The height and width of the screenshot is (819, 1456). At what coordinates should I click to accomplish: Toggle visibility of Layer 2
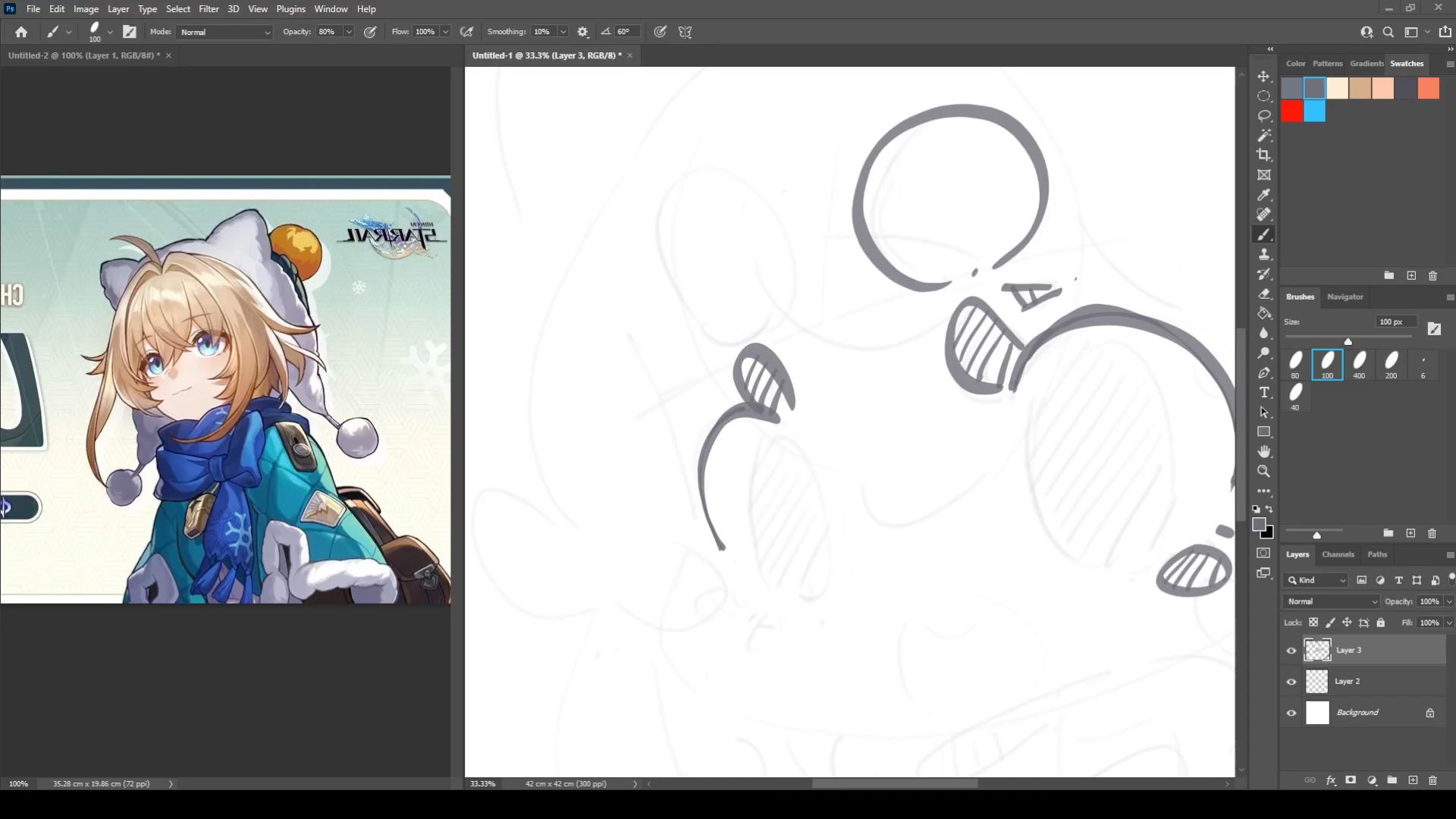coord(1291,682)
